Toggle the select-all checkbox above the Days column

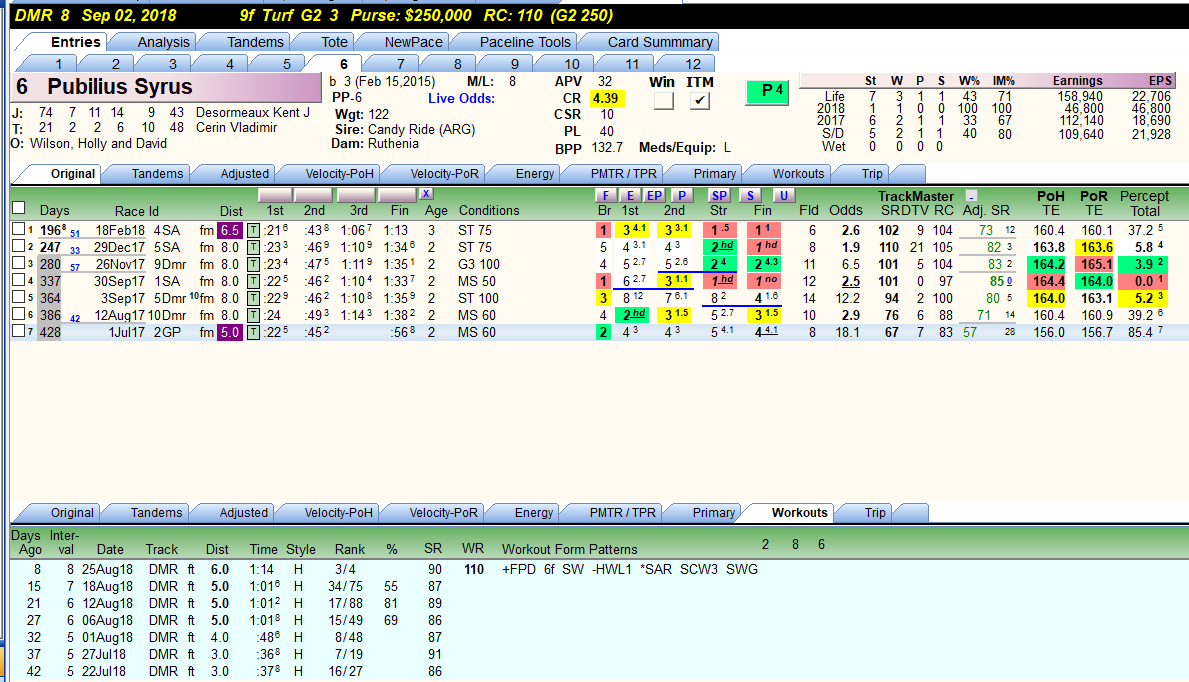tap(19, 208)
